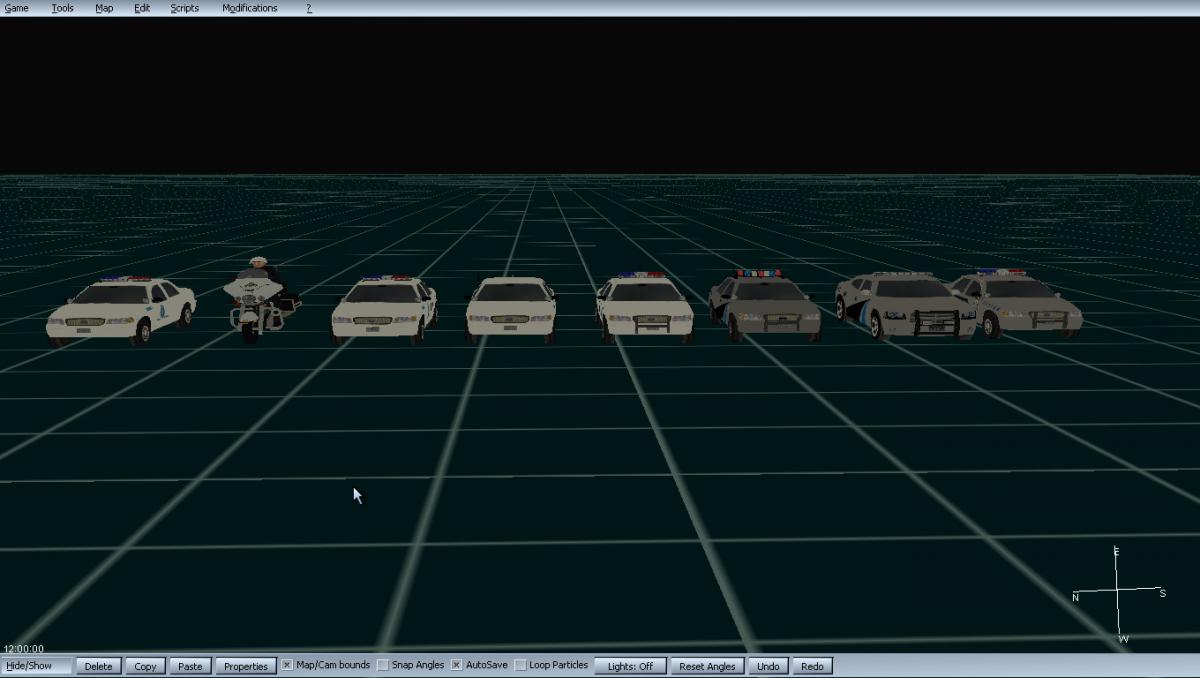Select the police motorcycle with rider

261,300
